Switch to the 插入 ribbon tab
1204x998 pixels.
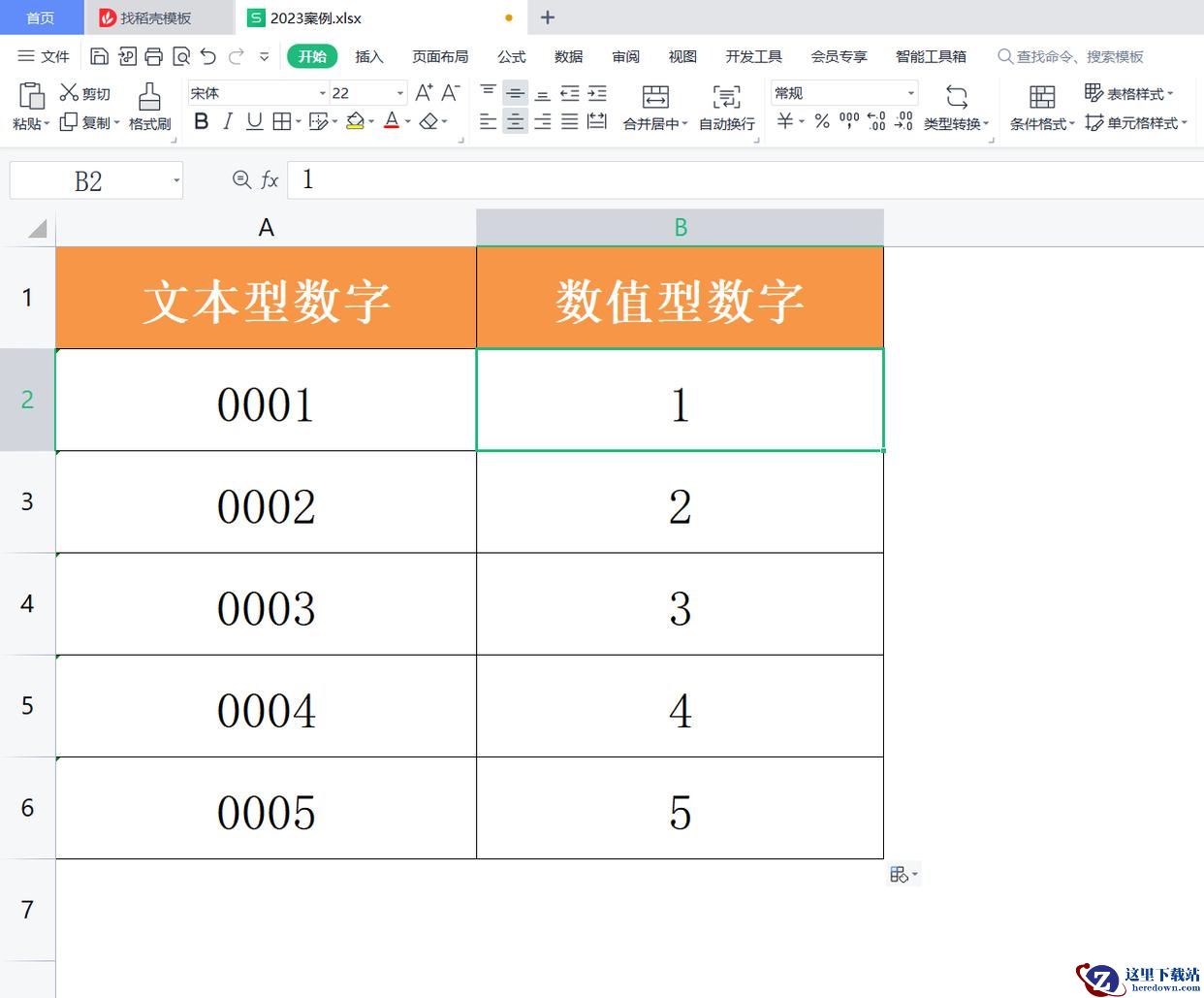pyautogui.click(x=369, y=56)
